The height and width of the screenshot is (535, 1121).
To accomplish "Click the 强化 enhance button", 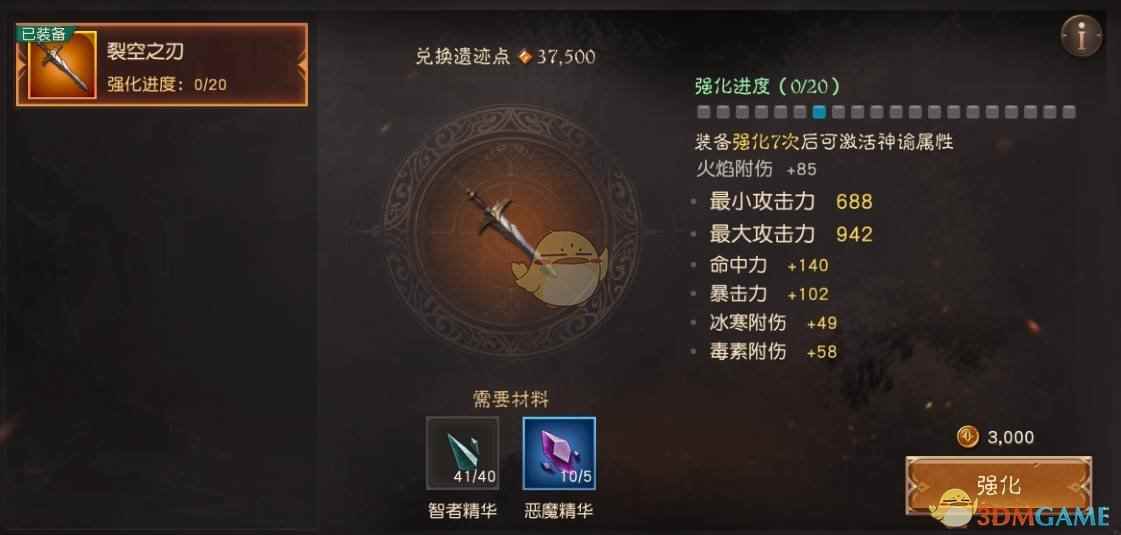I will coord(999,486).
